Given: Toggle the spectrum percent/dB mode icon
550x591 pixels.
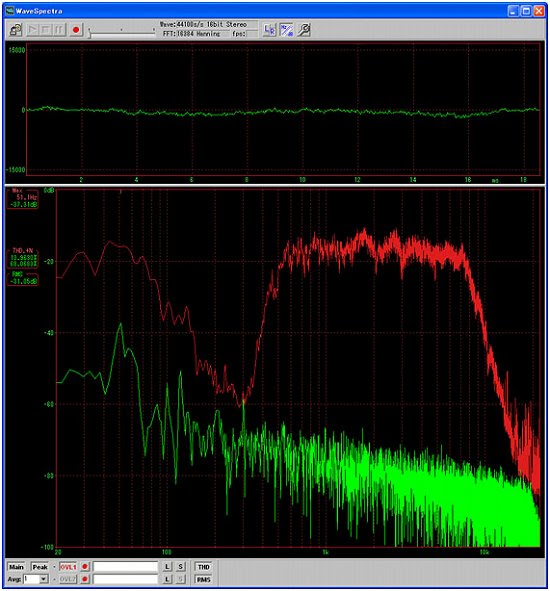Looking at the screenshot, I should click(286, 30).
